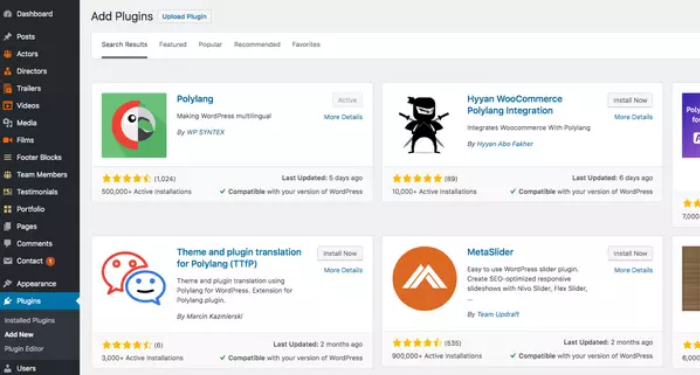
Task: Open author link Hyyan Abo Fakher
Action: 505,144
